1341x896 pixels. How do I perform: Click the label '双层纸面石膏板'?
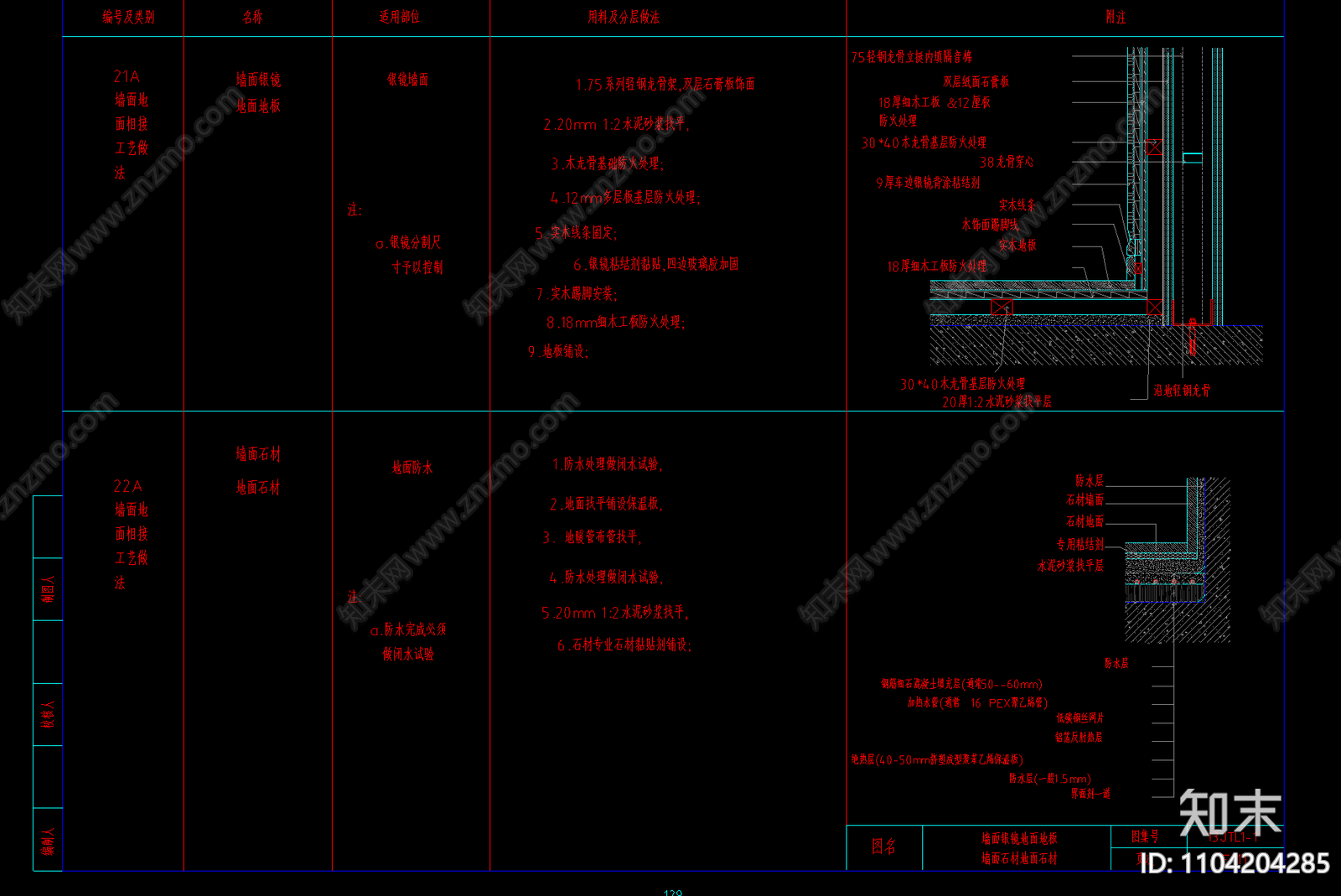tap(976, 81)
